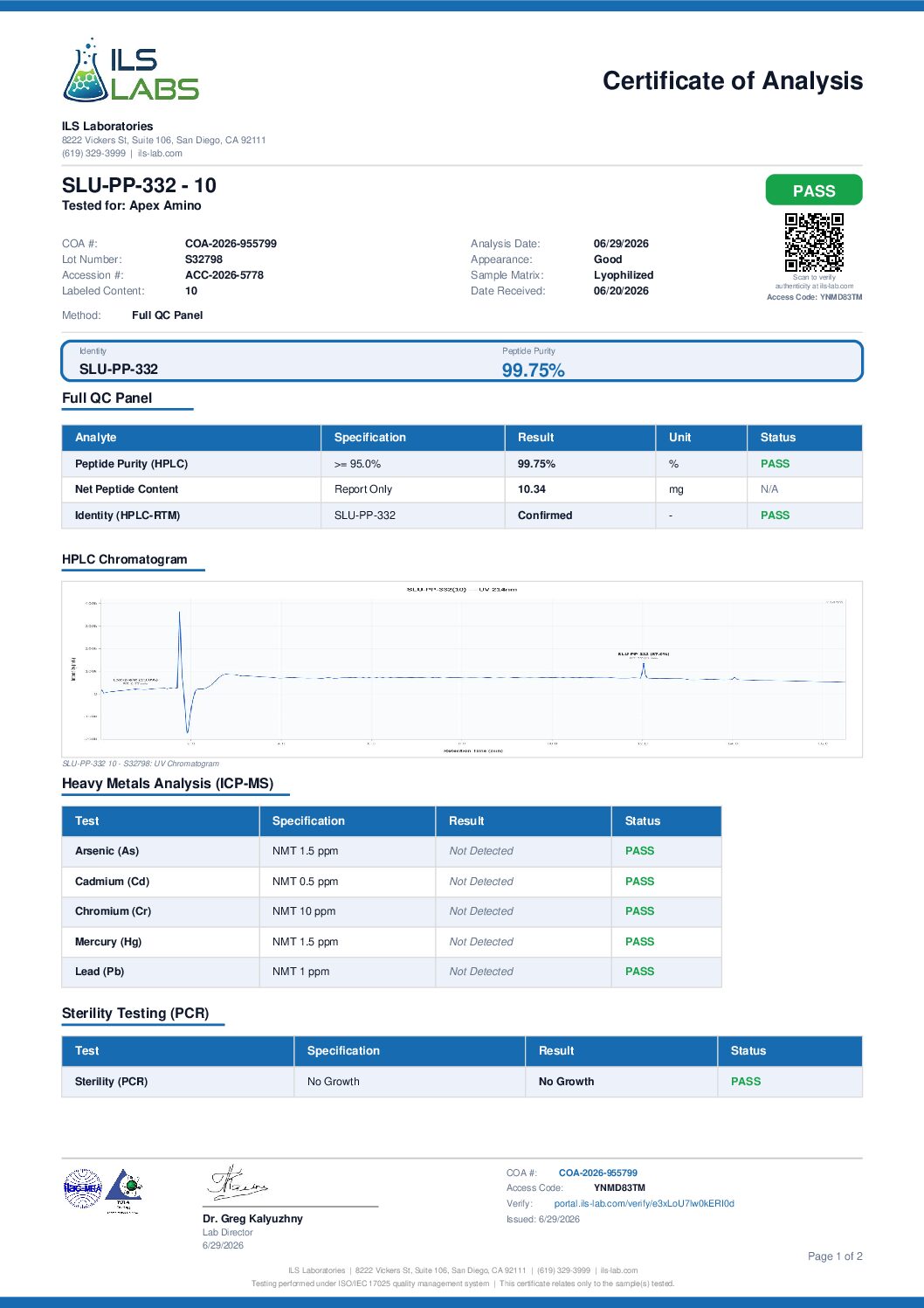
Task: Click the footer Access Code YNMD83TM
Action: point(619,1188)
